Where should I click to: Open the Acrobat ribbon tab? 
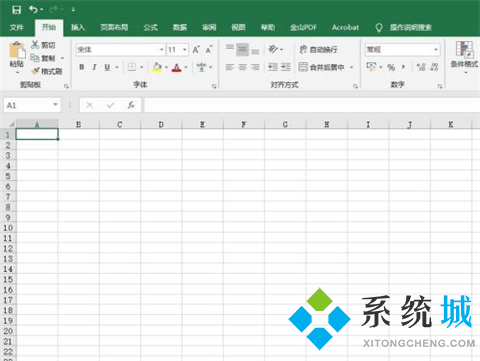pos(345,27)
